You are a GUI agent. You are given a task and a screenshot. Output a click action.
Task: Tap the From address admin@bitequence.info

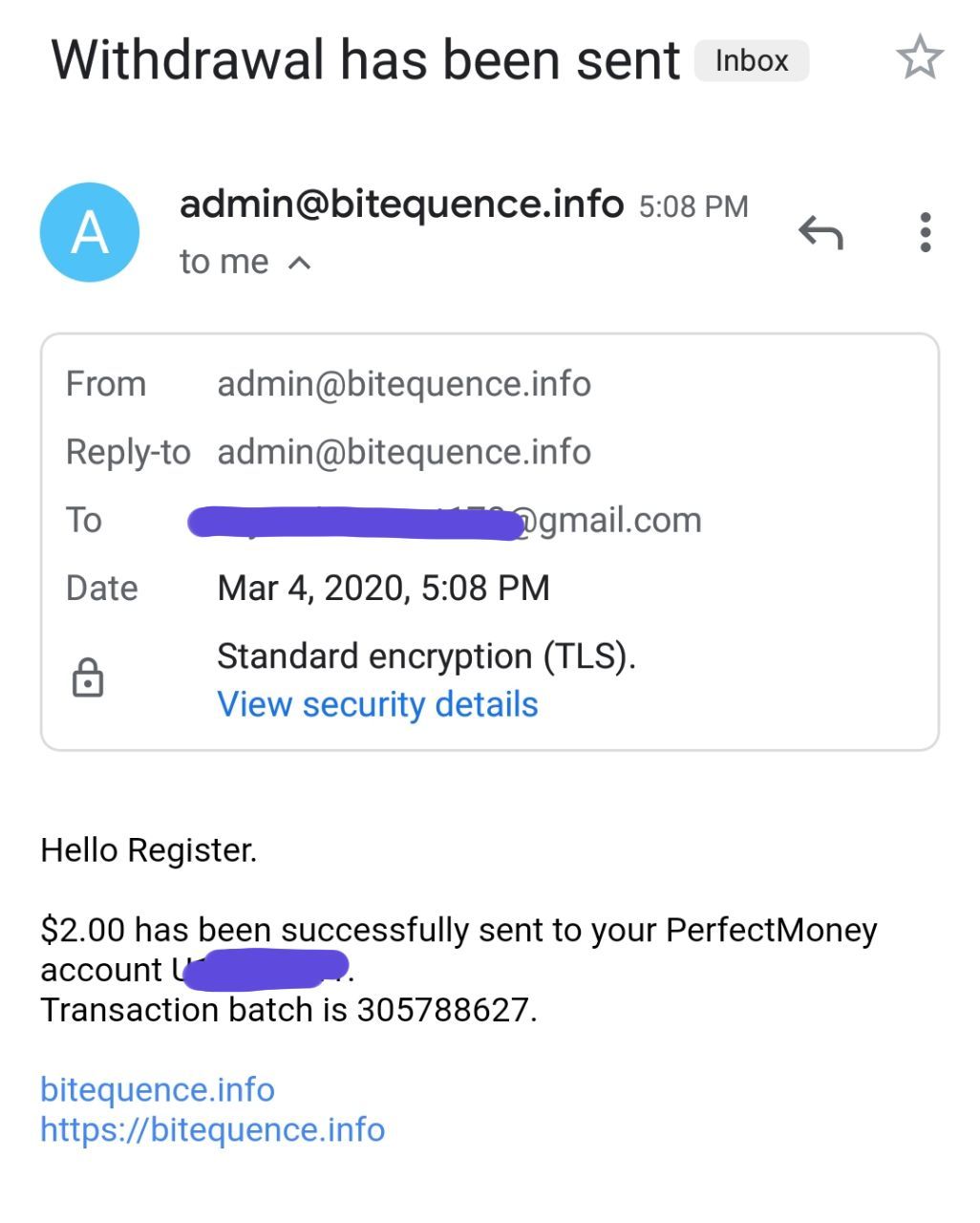[x=403, y=384]
